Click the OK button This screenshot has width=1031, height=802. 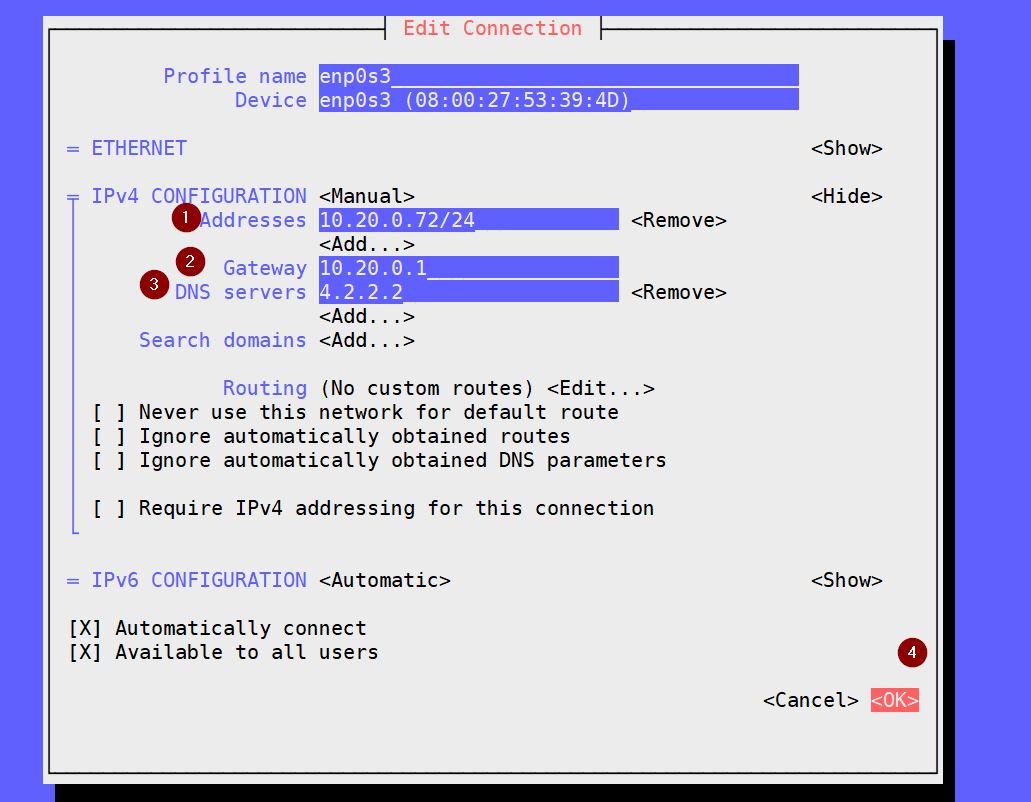[894, 700]
